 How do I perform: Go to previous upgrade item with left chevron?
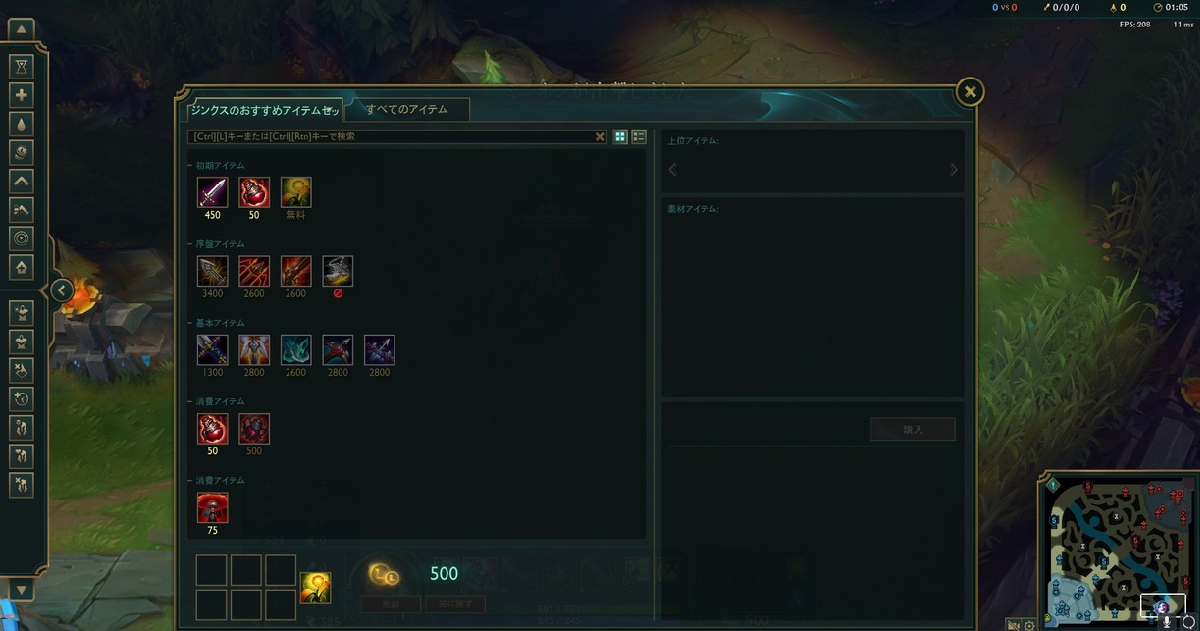[673, 170]
